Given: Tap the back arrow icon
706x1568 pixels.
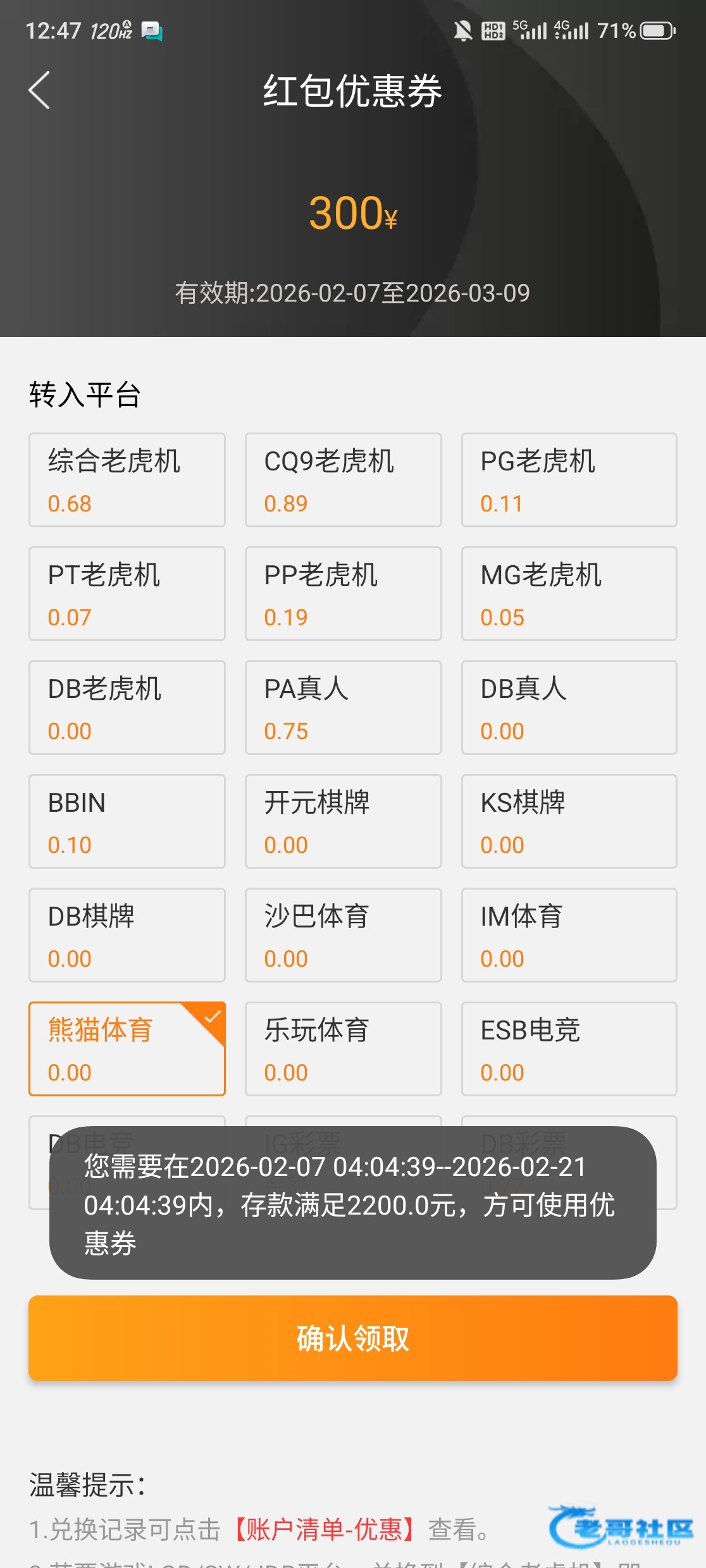Looking at the screenshot, I should click(39, 90).
